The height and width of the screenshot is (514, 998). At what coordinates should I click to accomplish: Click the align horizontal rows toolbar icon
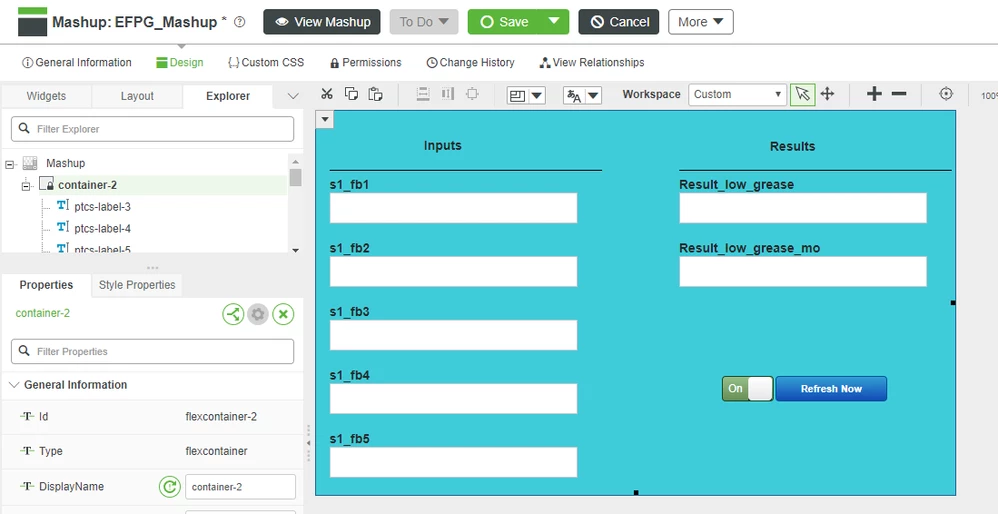[x=423, y=94]
